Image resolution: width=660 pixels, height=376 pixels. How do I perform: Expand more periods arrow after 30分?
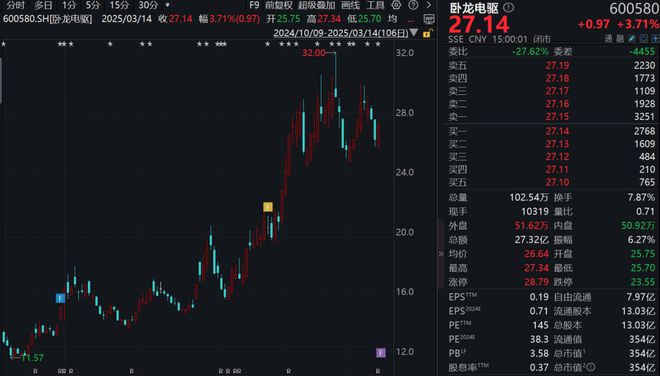[168, 5]
